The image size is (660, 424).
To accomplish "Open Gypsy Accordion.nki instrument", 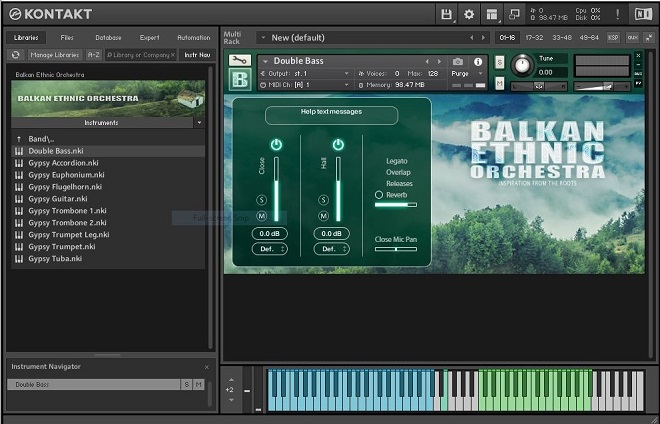I will click(108, 163).
